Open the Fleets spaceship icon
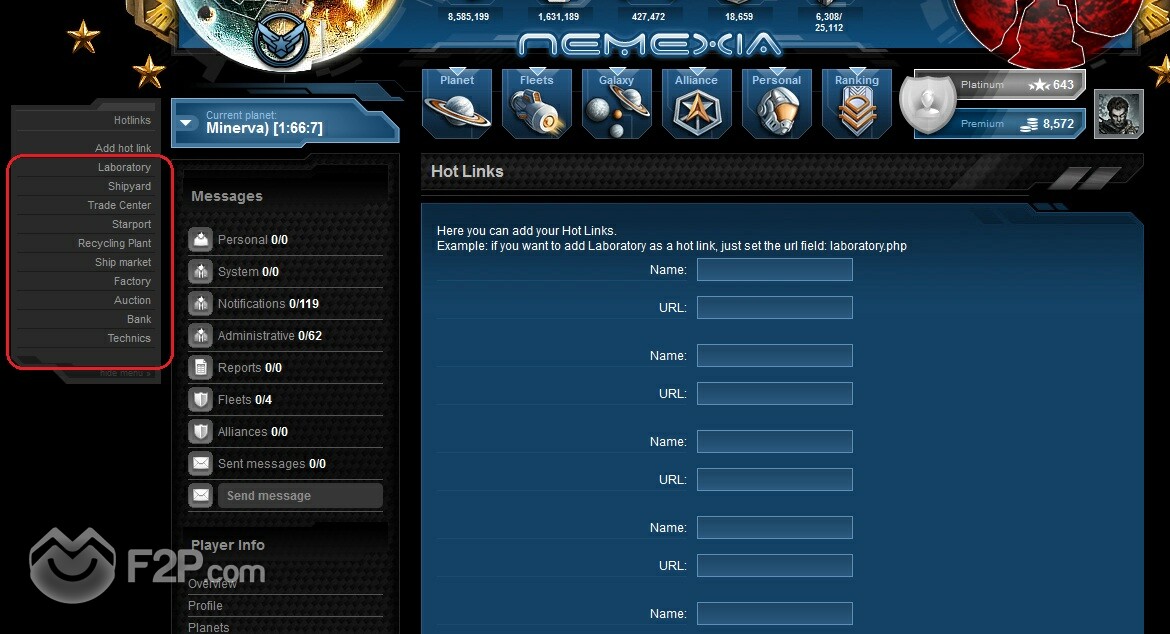Screen dimensions: 1170x634 pos(536,104)
